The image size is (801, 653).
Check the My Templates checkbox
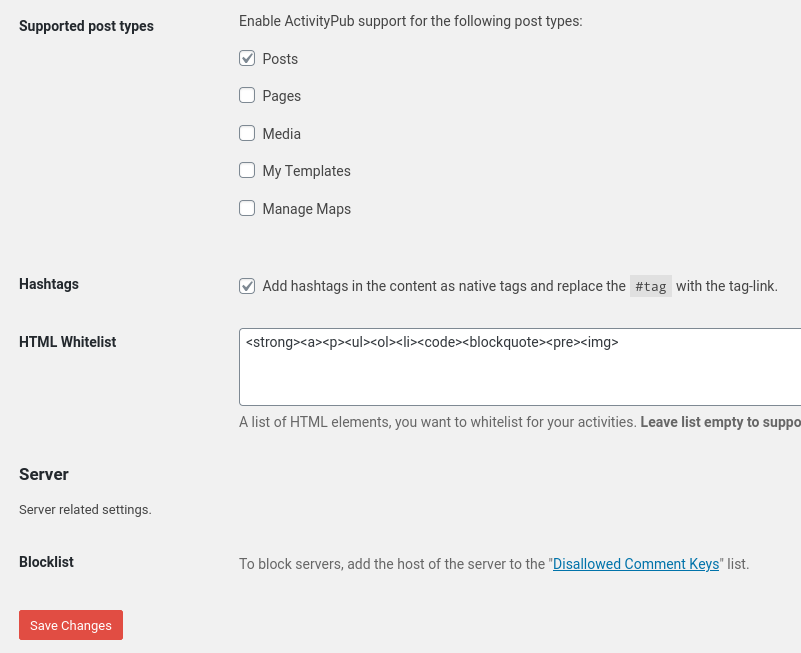coord(247,170)
